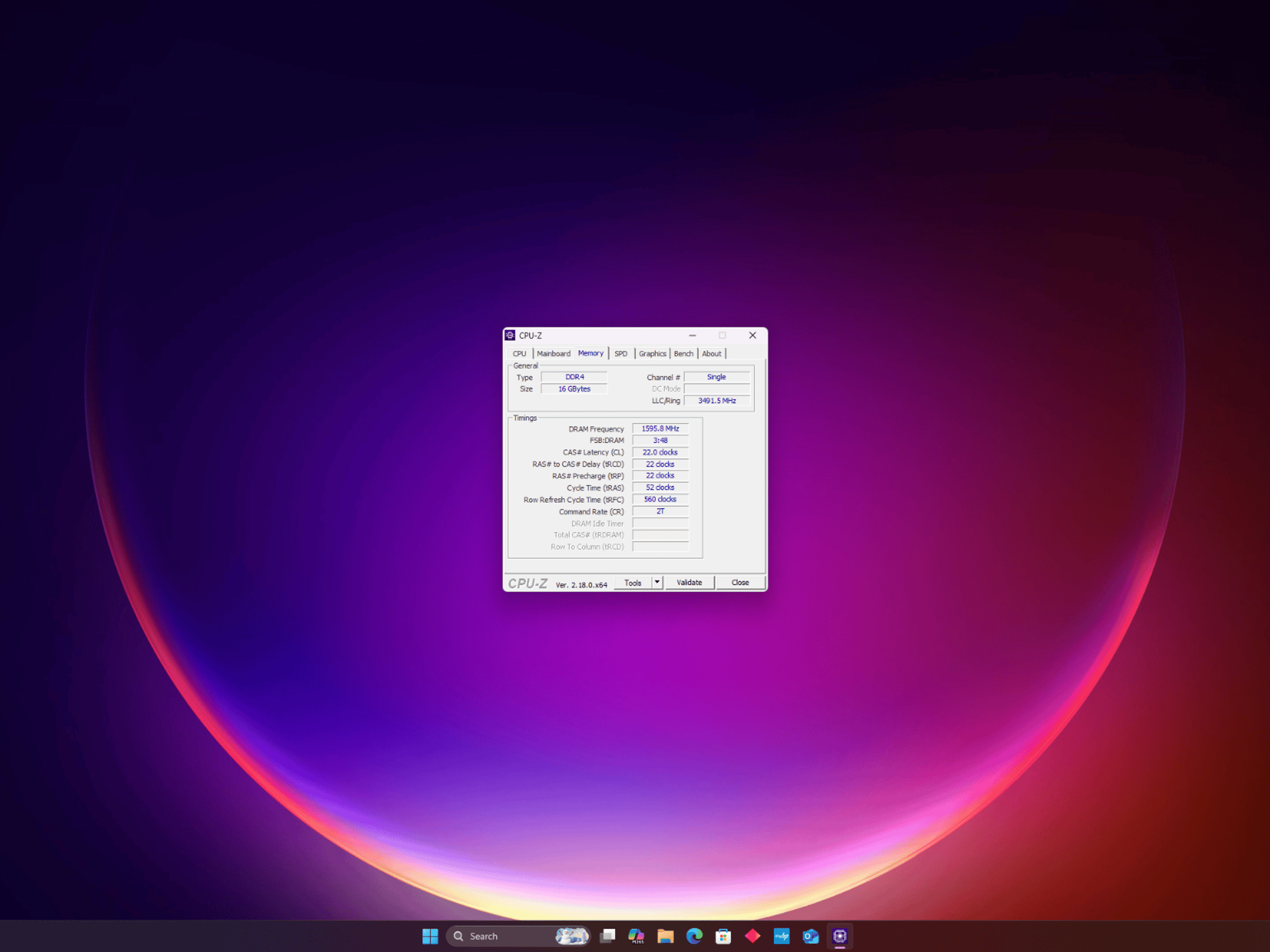Click the tRFC value 560 clocks

(x=660, y=499)
